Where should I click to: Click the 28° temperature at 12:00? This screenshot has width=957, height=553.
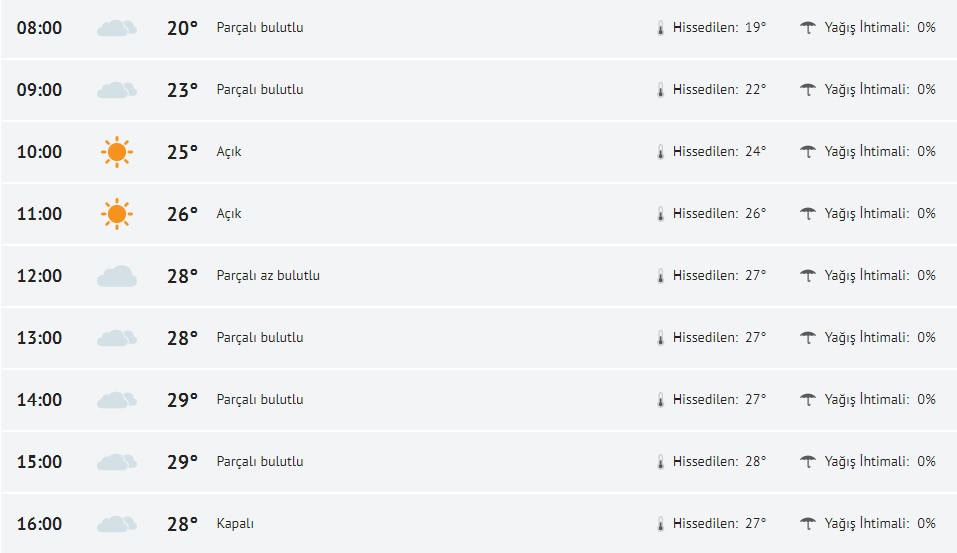pos(182,276)
